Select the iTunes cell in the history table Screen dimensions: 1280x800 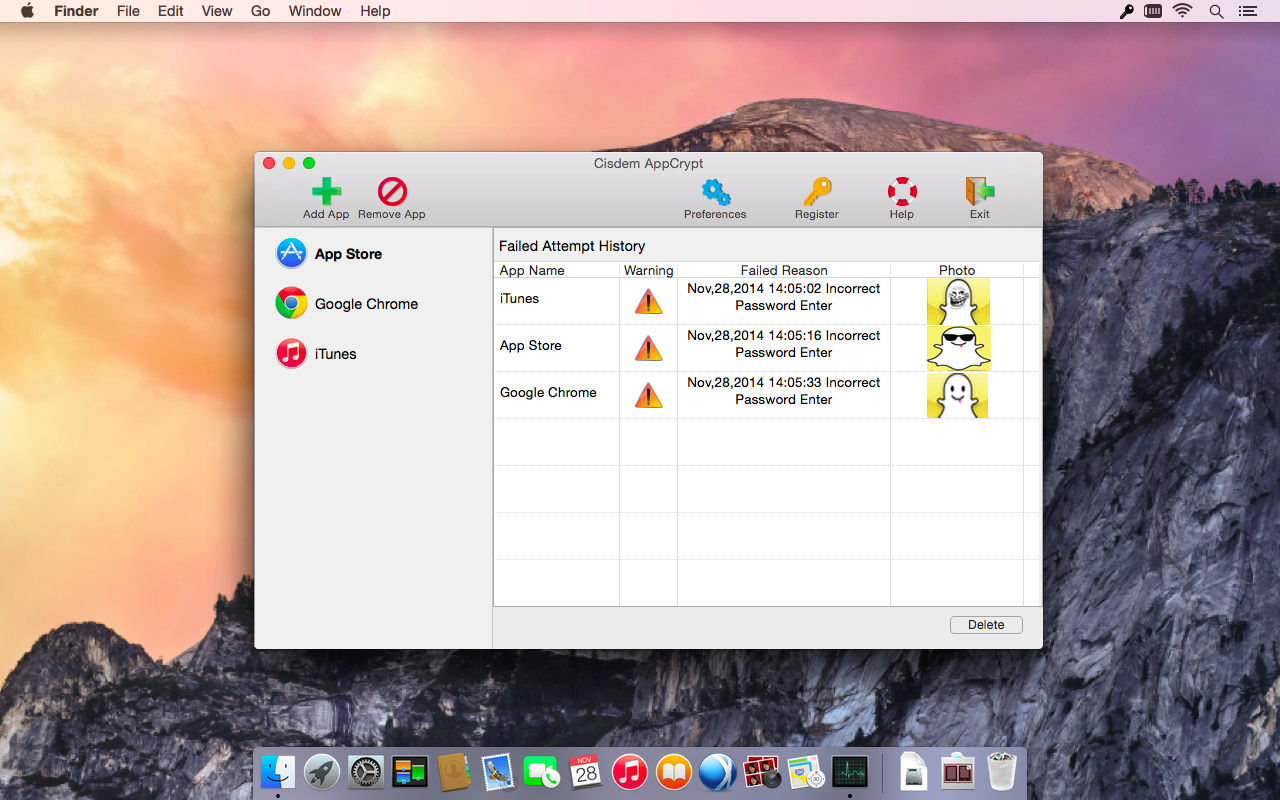coord(520,298)
